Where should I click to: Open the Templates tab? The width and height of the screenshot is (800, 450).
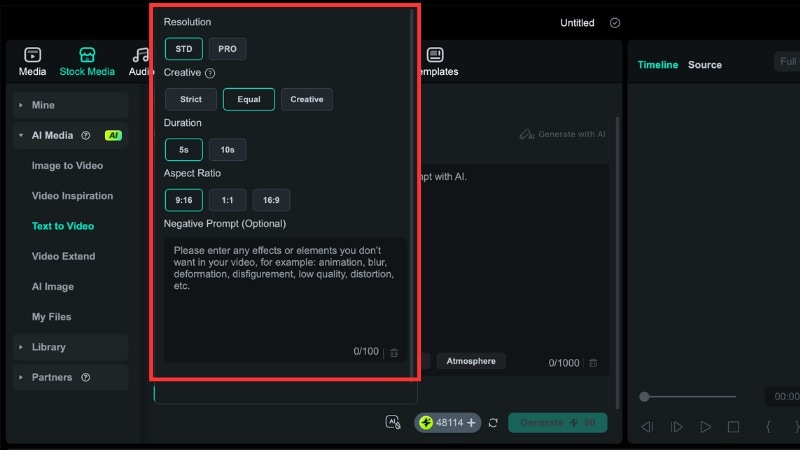(x=439, y=62)
